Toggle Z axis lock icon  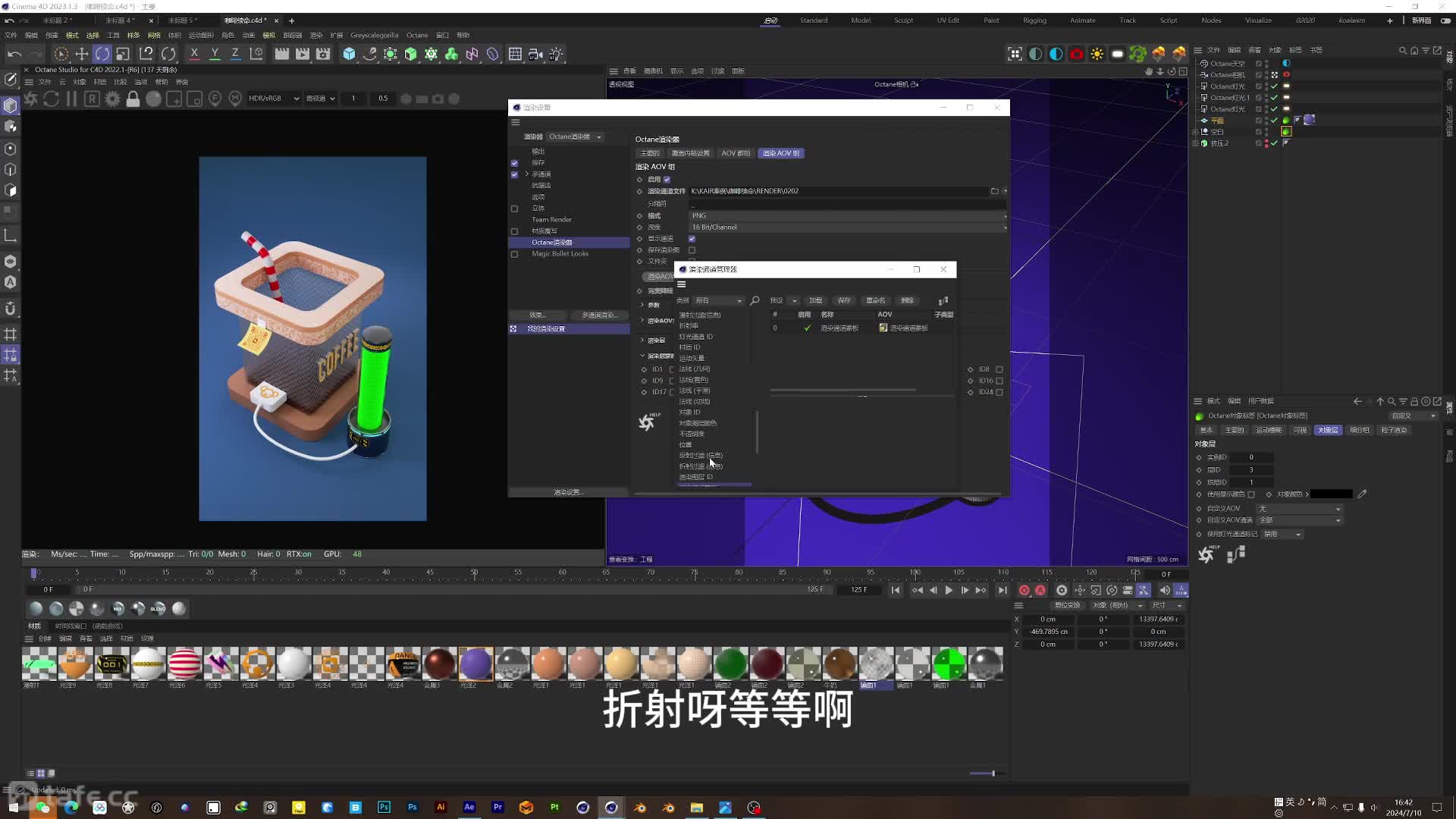(235, 54)
